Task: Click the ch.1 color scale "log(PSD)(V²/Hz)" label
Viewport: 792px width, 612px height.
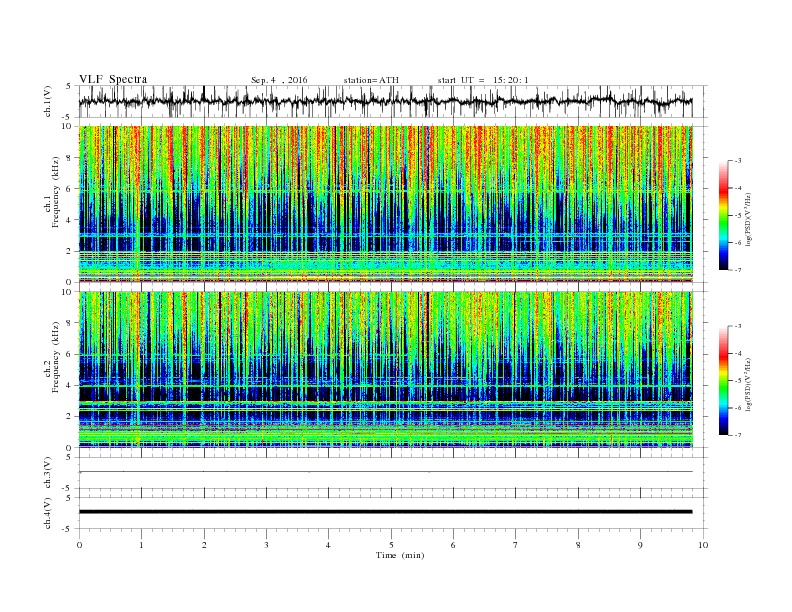Action: click(749, 219)
